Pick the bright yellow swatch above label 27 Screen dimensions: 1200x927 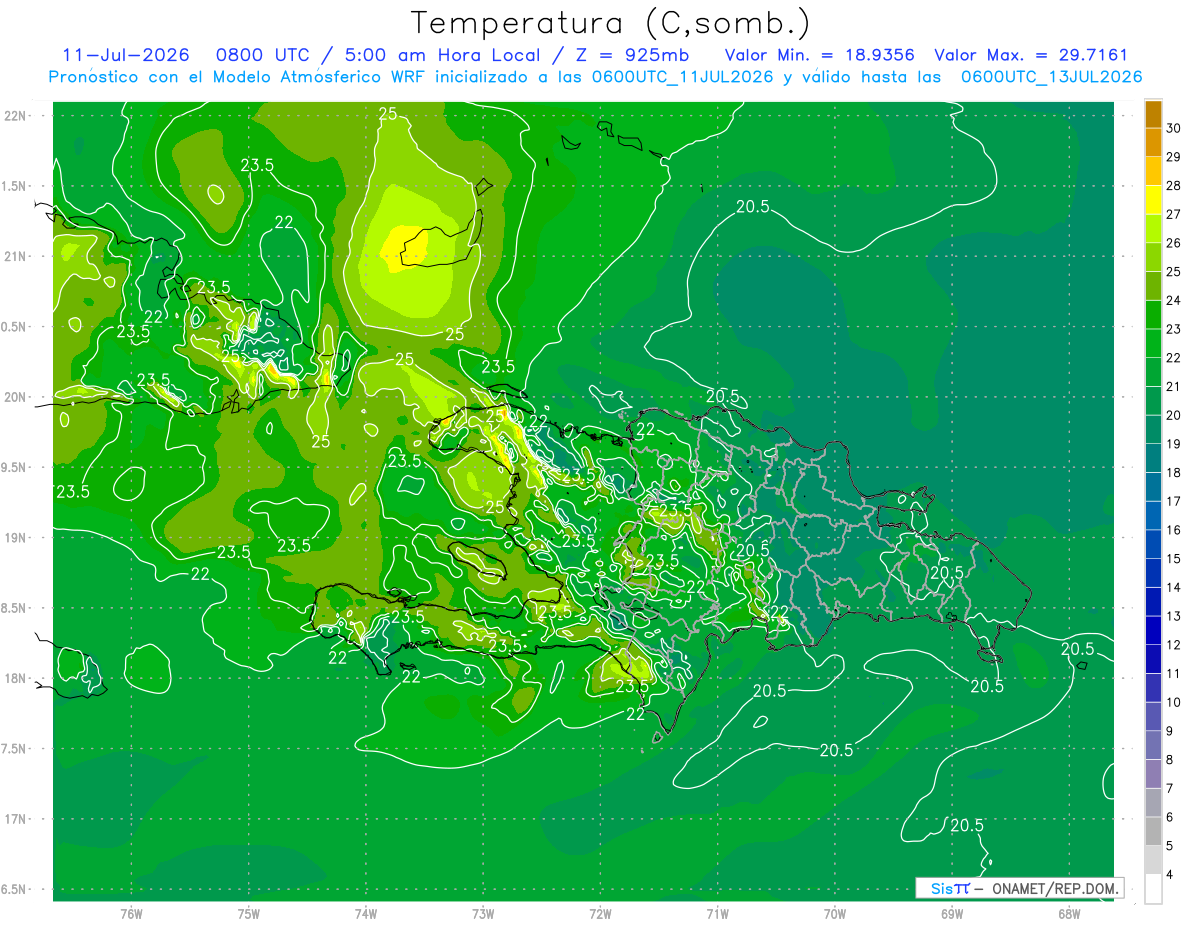[x=1153, y=200]
